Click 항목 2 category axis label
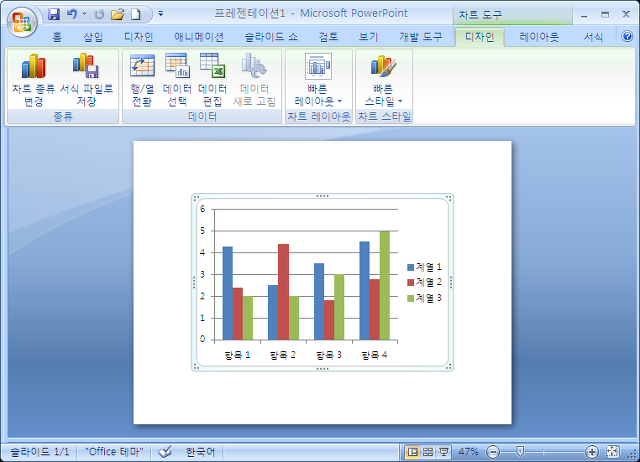 [283, 355]
